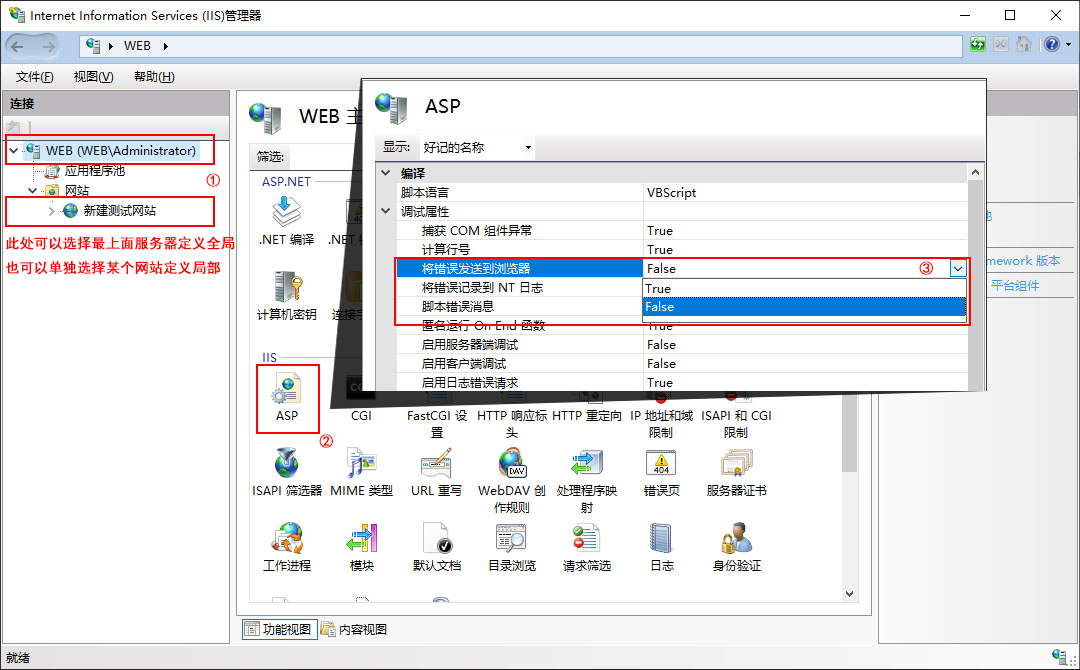Click the refresh icon in address bar
1080x670 pixels.
977,45
